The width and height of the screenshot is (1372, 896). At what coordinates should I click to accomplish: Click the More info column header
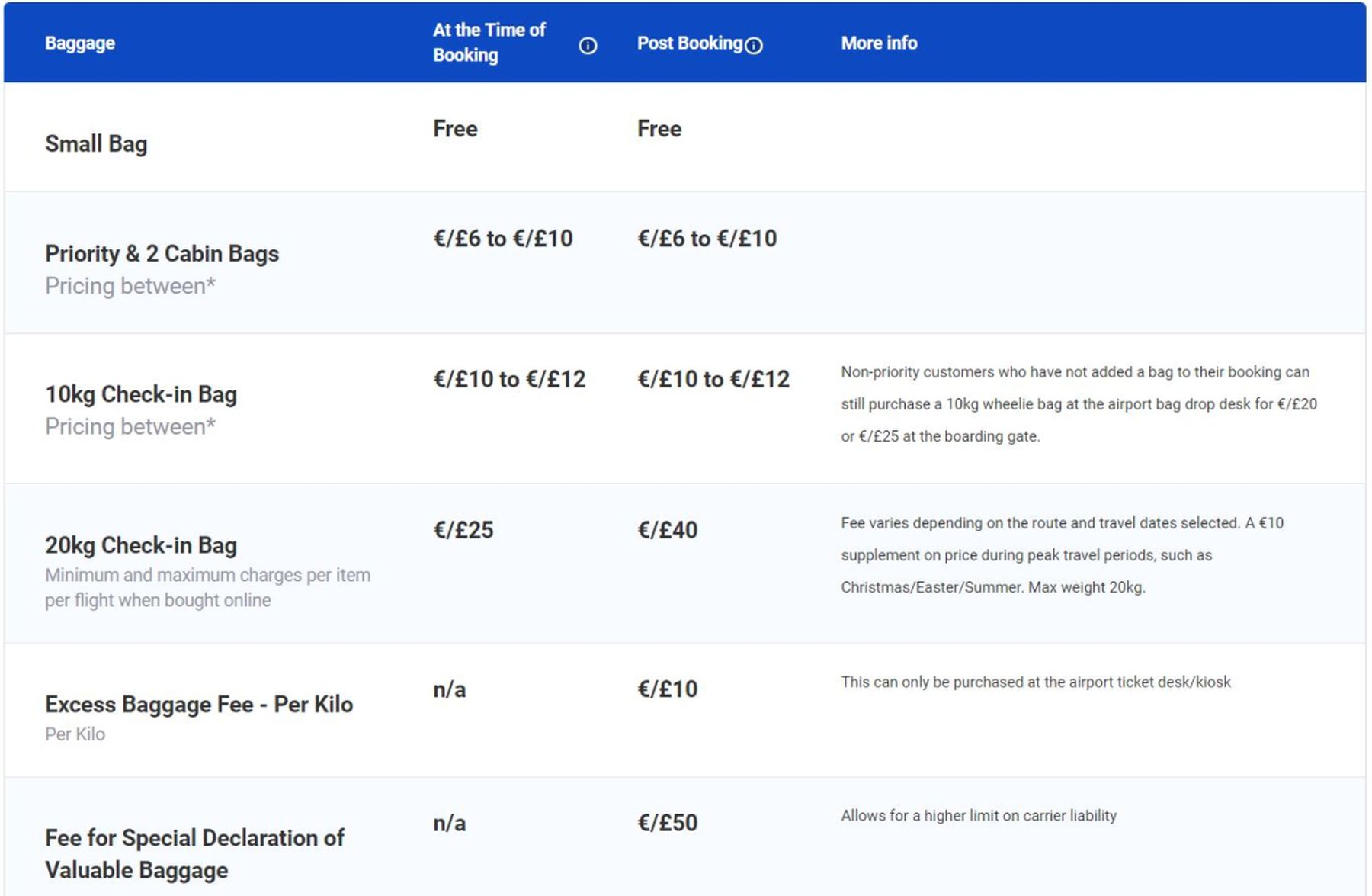coord(879,43)
